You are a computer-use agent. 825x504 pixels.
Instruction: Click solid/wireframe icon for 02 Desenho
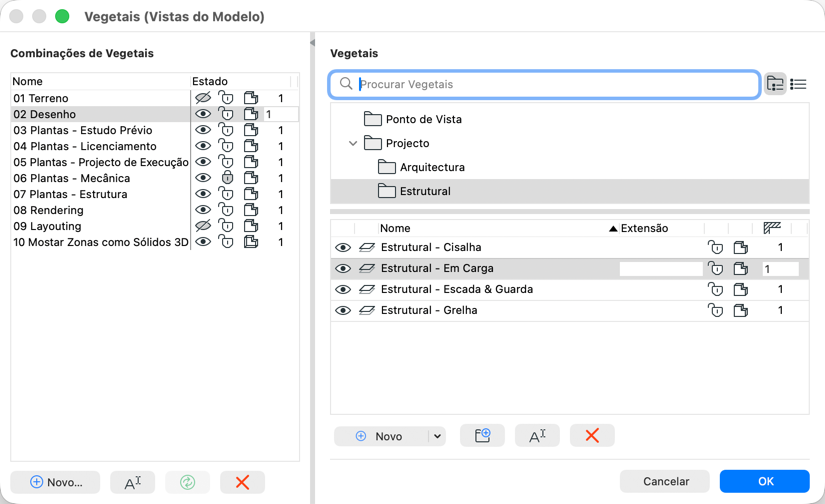click(251, 114)
